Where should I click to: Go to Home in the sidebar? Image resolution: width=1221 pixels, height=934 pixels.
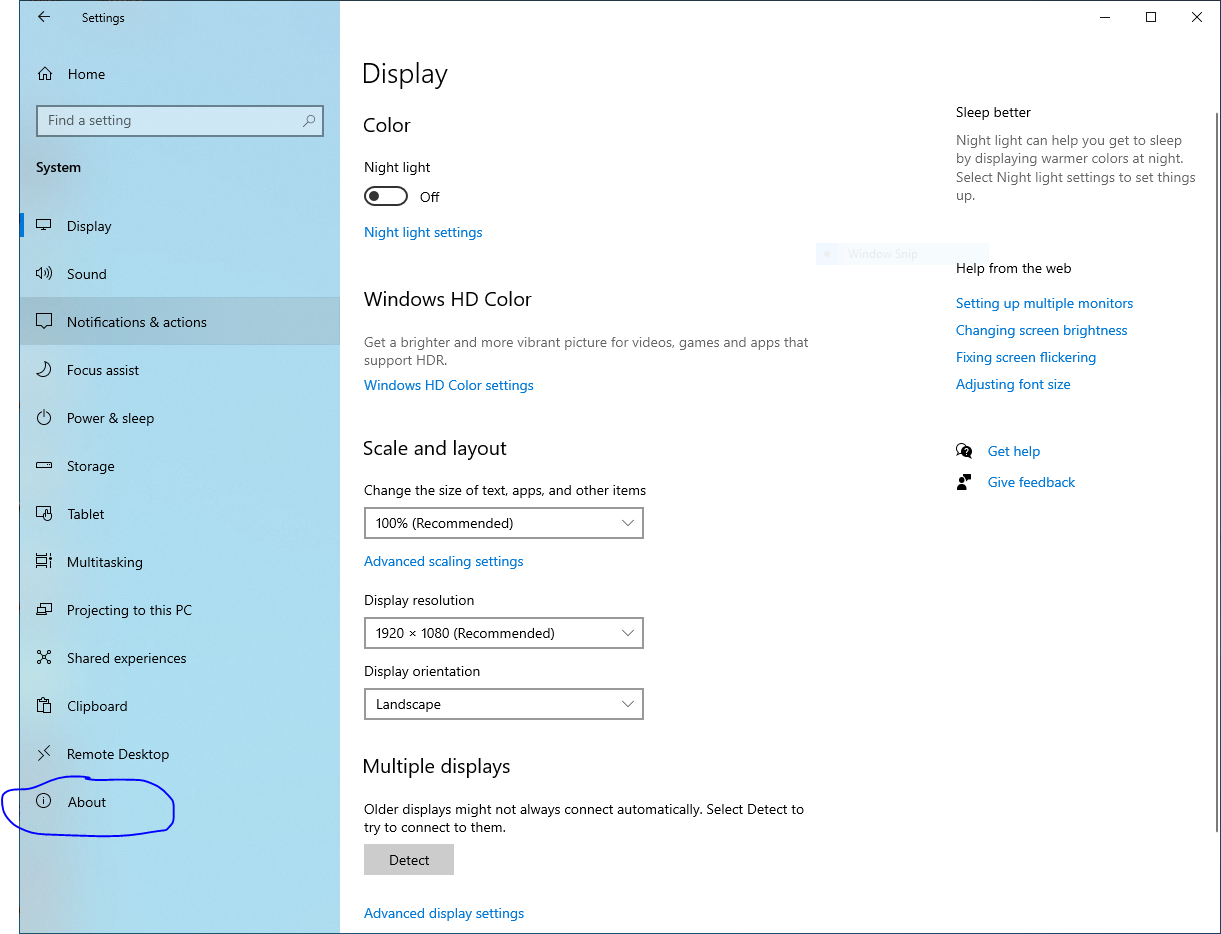[180, 74]
